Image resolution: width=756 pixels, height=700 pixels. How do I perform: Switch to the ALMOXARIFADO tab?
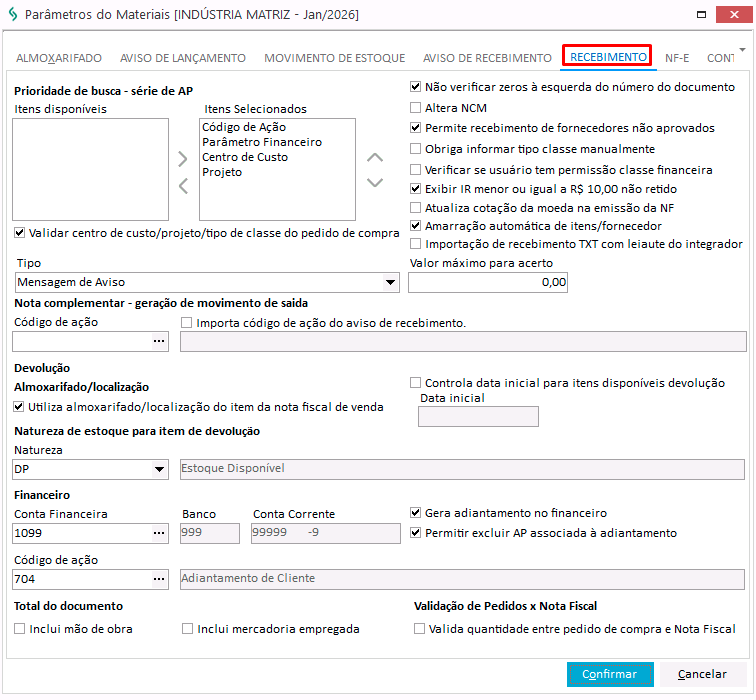click(x=59, y=58)
